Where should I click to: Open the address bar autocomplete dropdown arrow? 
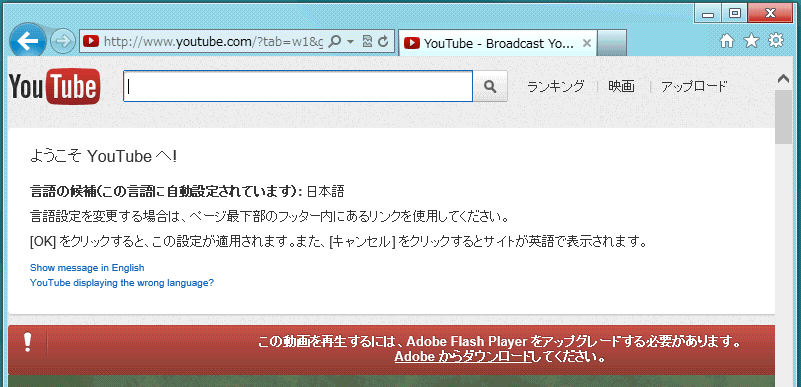350,41
